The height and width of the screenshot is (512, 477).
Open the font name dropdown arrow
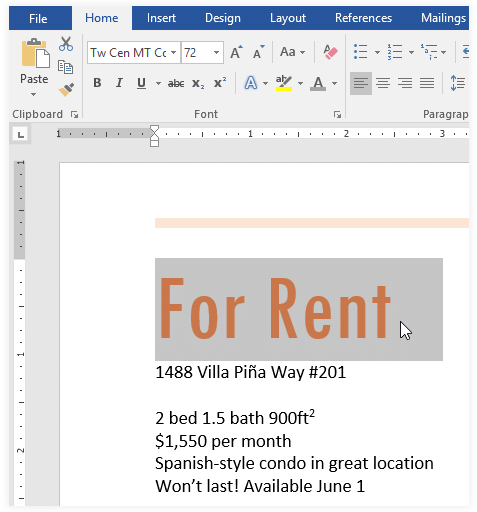point(174,53)
